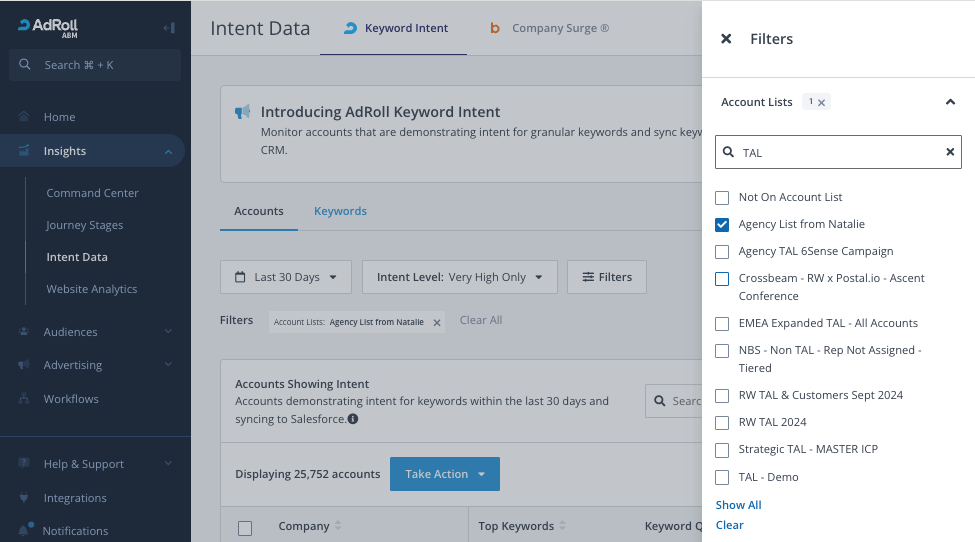Open the Last 30 Days dropdown
Image resolution: width=975 pixels, height=542 pixels.
(x=286, y=277)
